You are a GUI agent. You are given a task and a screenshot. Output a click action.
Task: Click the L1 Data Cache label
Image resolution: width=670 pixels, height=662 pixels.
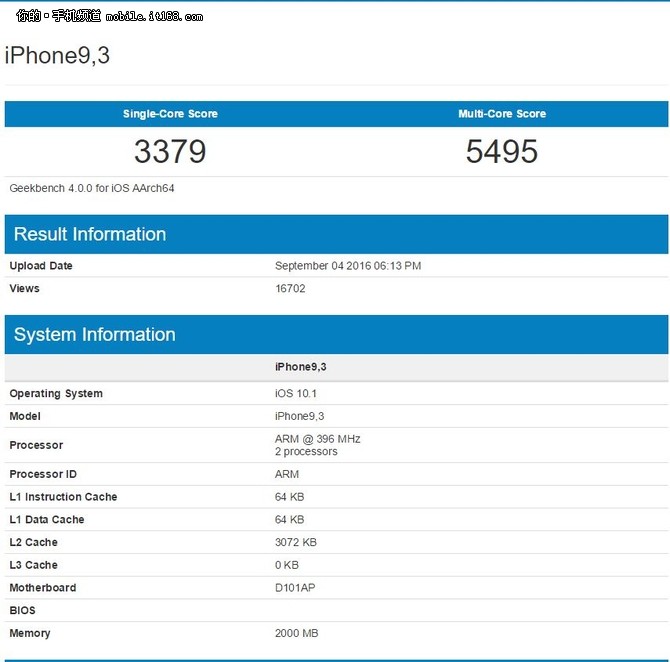click(47, 520)
